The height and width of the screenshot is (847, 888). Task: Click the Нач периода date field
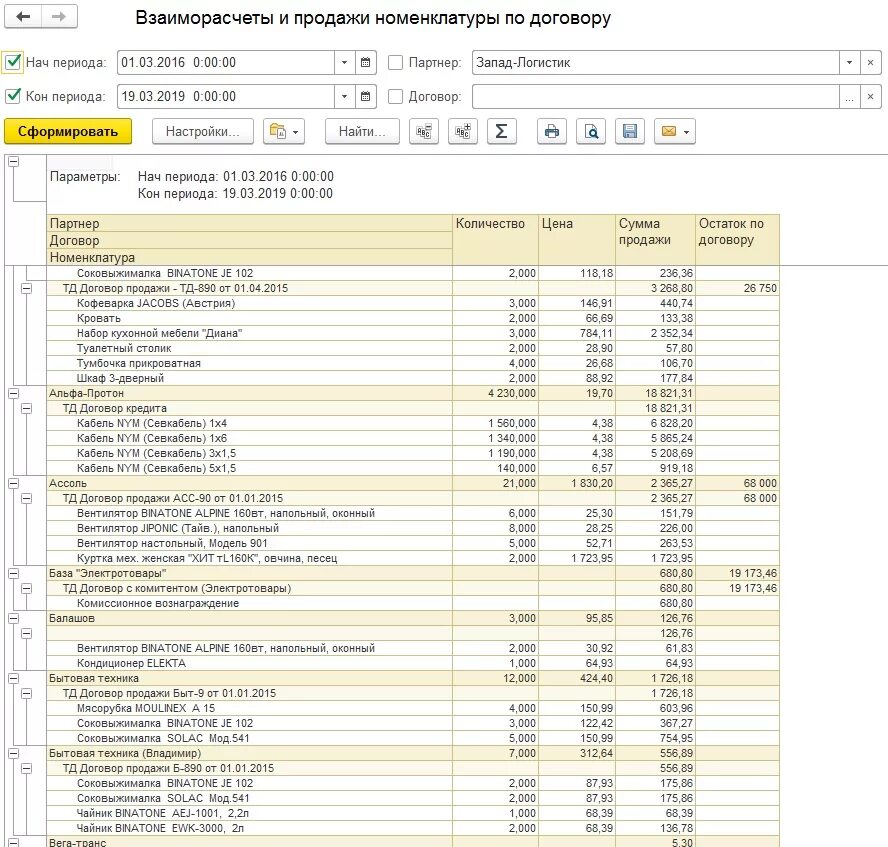click(x=225, y=62)
